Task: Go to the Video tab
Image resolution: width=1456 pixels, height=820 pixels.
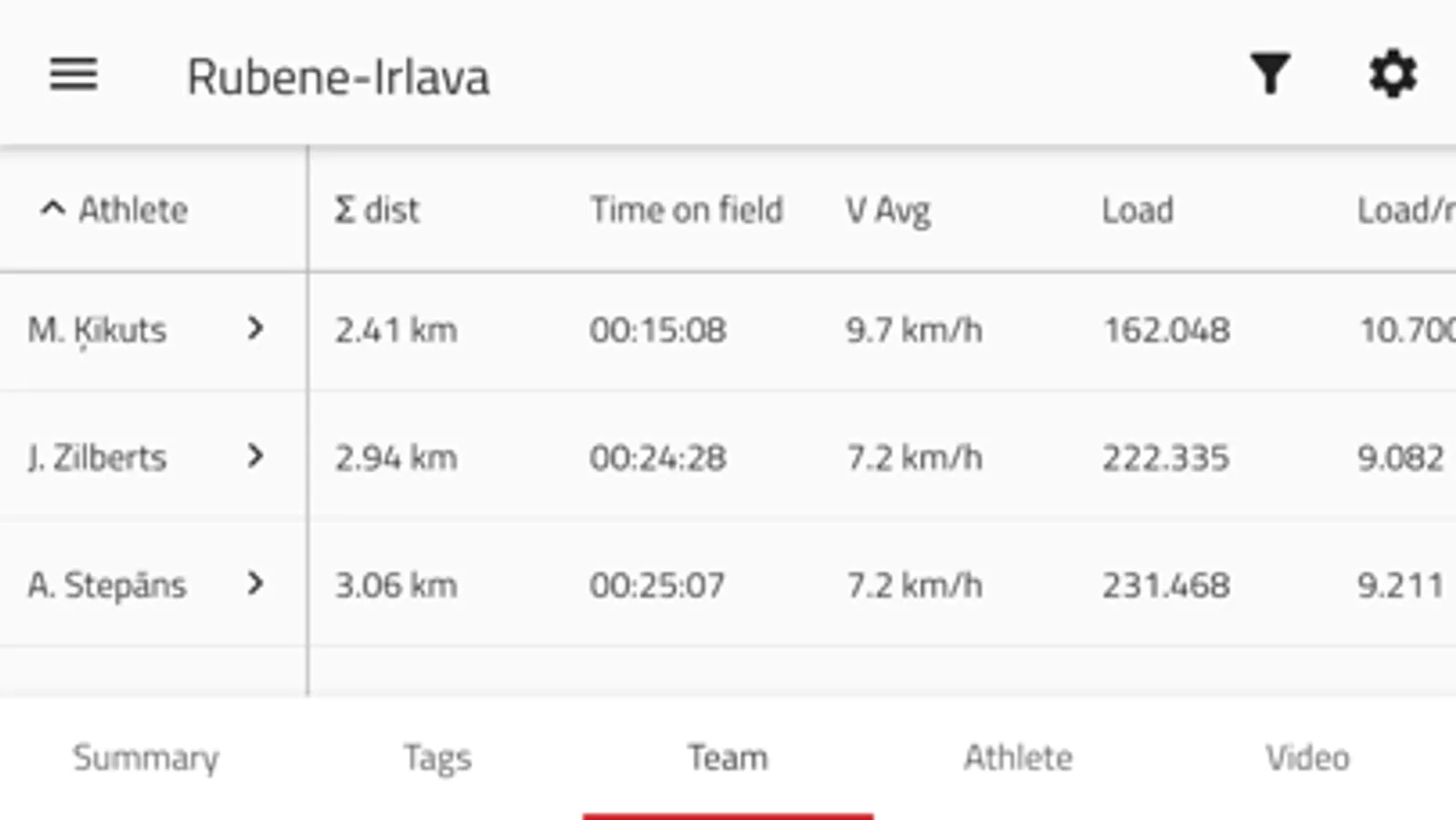Action: 1308,758
